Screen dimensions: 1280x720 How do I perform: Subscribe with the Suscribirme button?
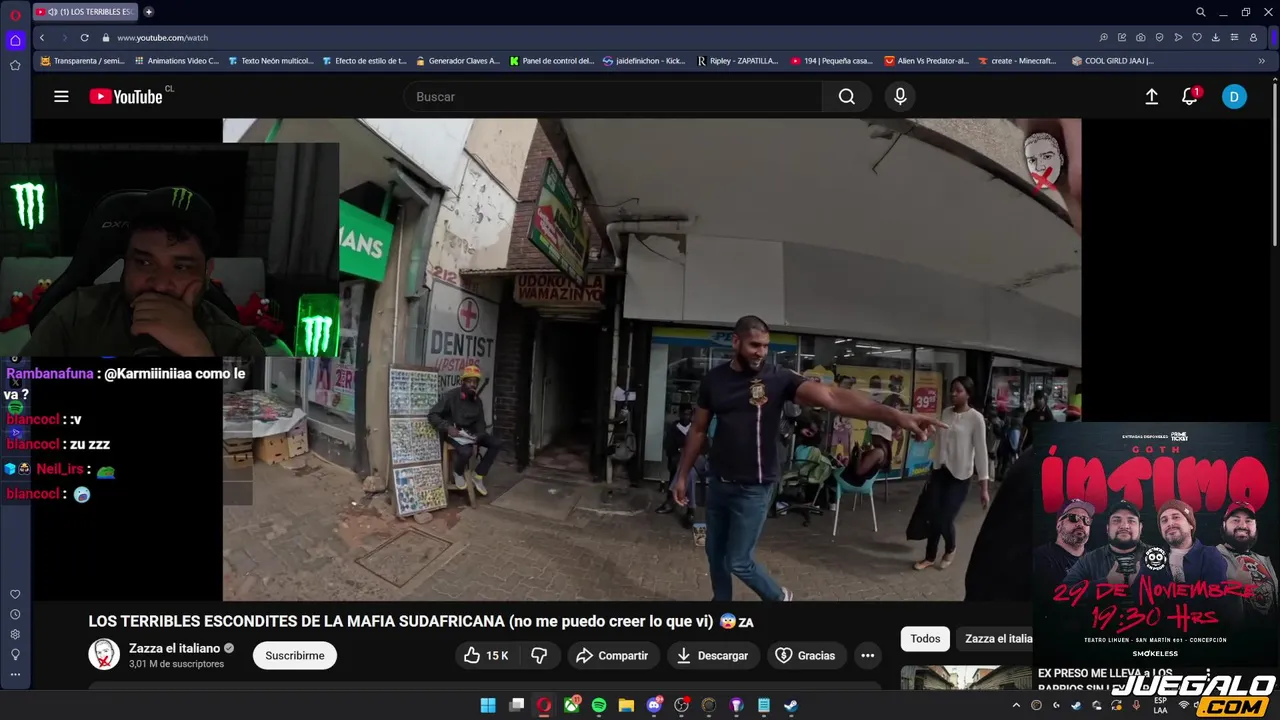point(295,655)
